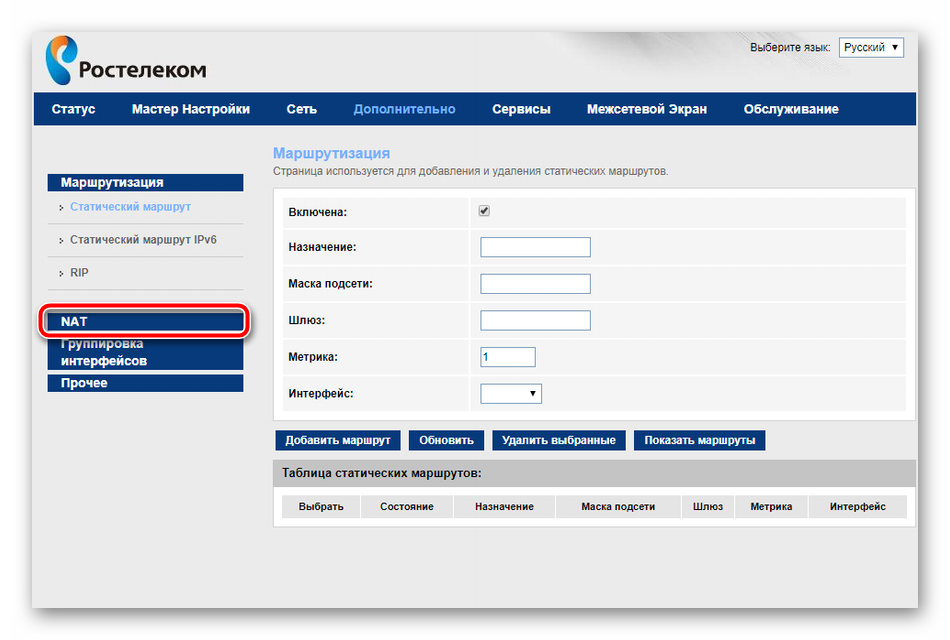Open the language selector dropdown
950x640 pixels.
point(871,47)
